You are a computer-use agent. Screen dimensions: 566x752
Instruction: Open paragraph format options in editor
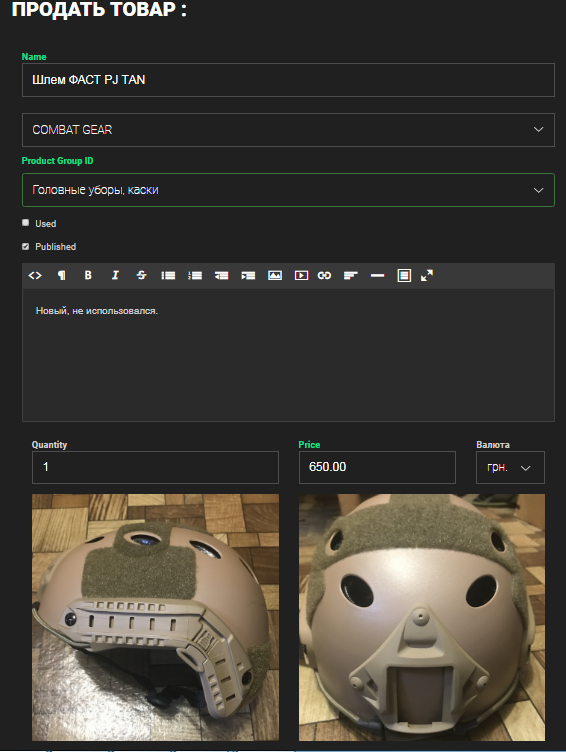(61, 275)
